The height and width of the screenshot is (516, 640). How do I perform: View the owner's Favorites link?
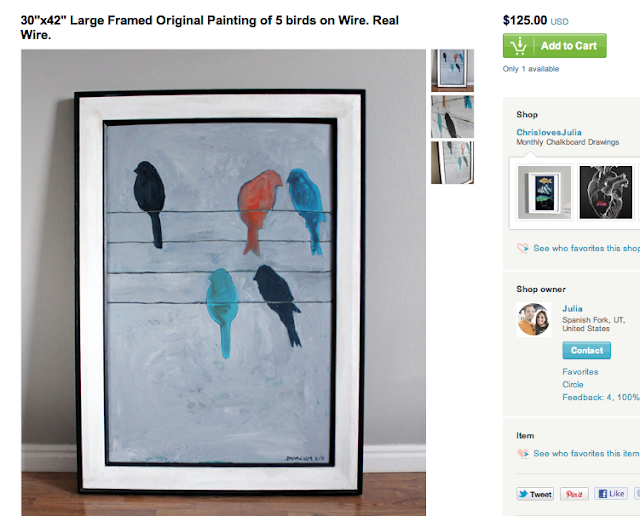(580, 371)
